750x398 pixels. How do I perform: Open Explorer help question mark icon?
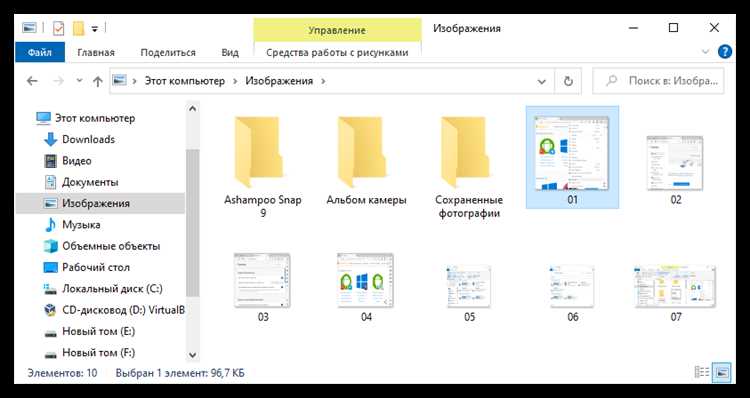pyautogui.click(x=725, y=52)
